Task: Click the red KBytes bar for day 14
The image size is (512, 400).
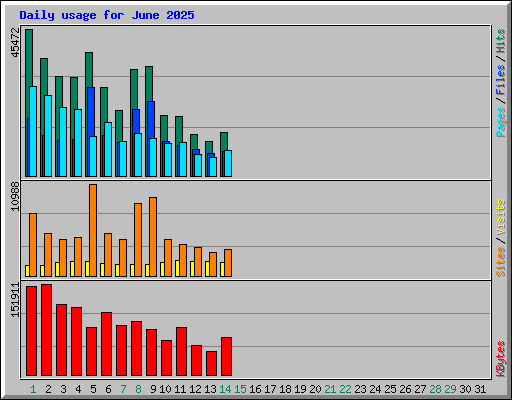Action: 226,357
